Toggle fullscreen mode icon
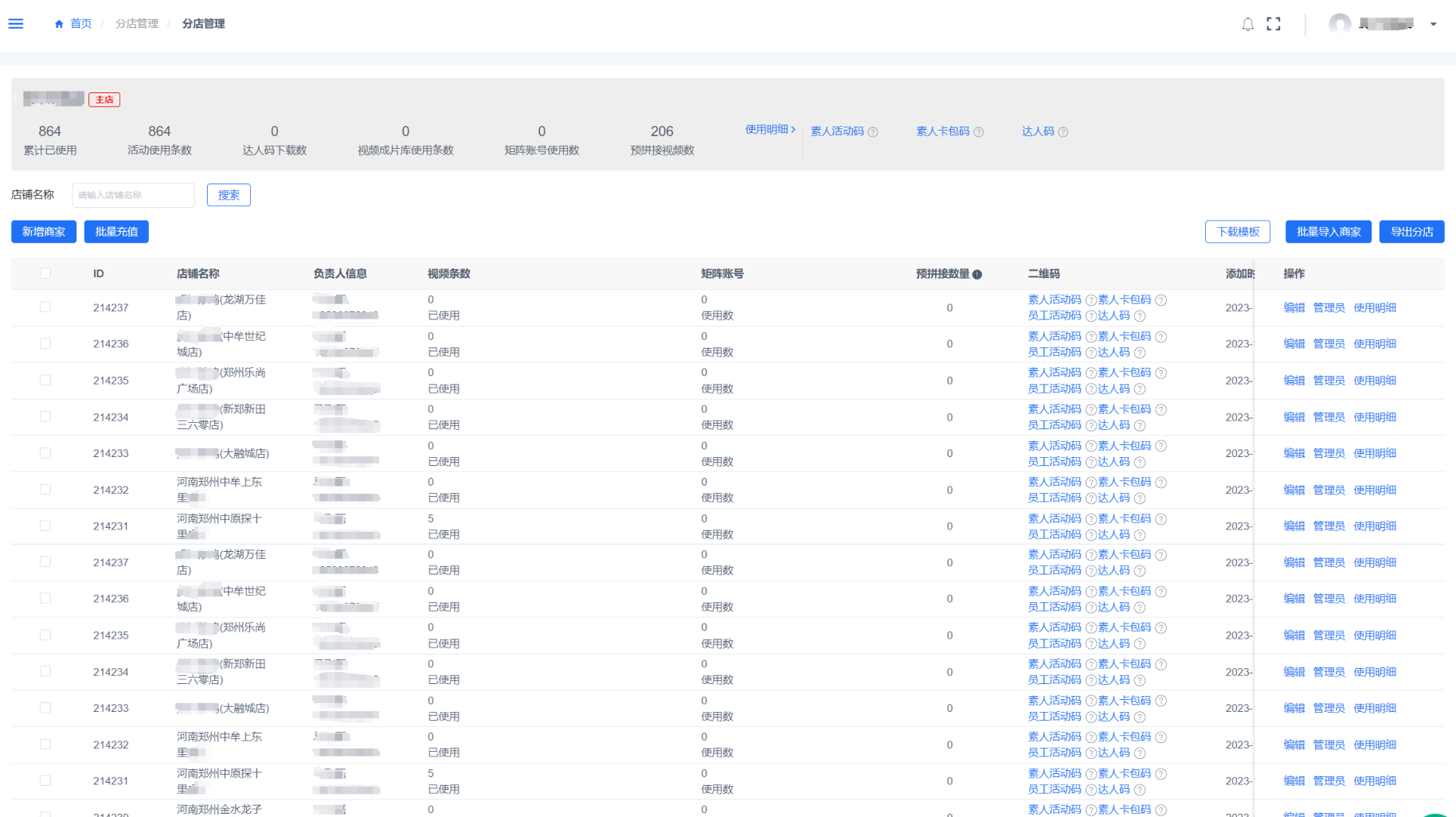1456x817 pixels. (x=1274, y=24)
